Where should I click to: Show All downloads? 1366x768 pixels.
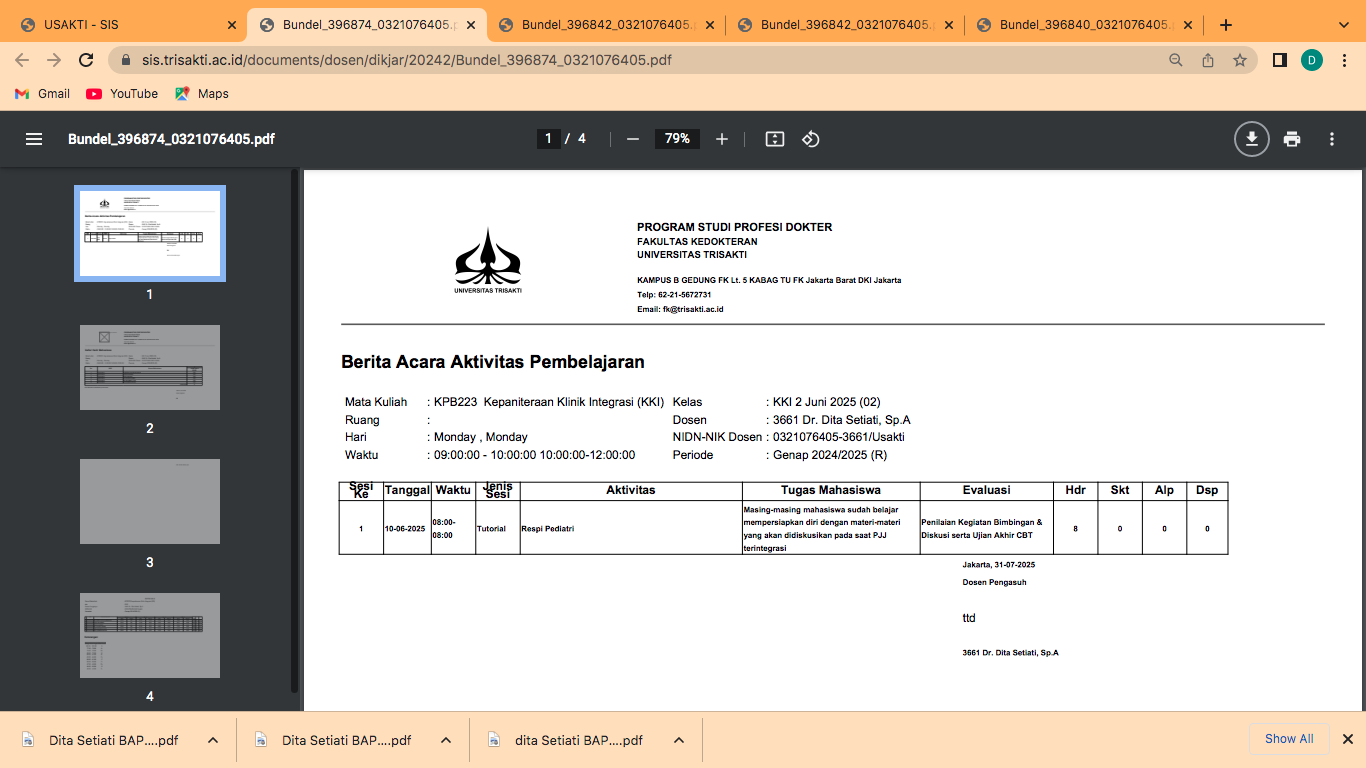pos(1289,739)
